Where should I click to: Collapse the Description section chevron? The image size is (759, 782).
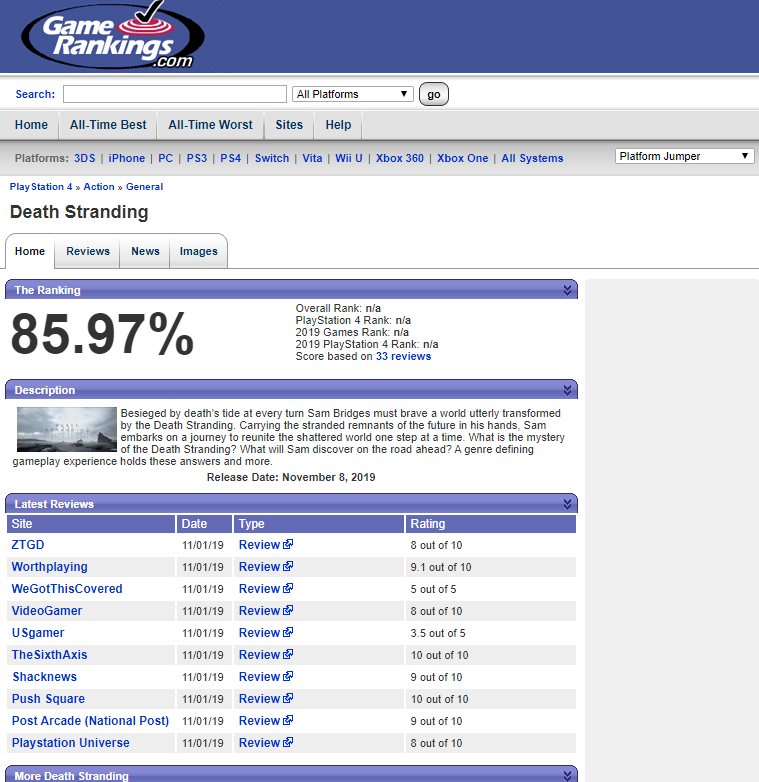point(567,390)
